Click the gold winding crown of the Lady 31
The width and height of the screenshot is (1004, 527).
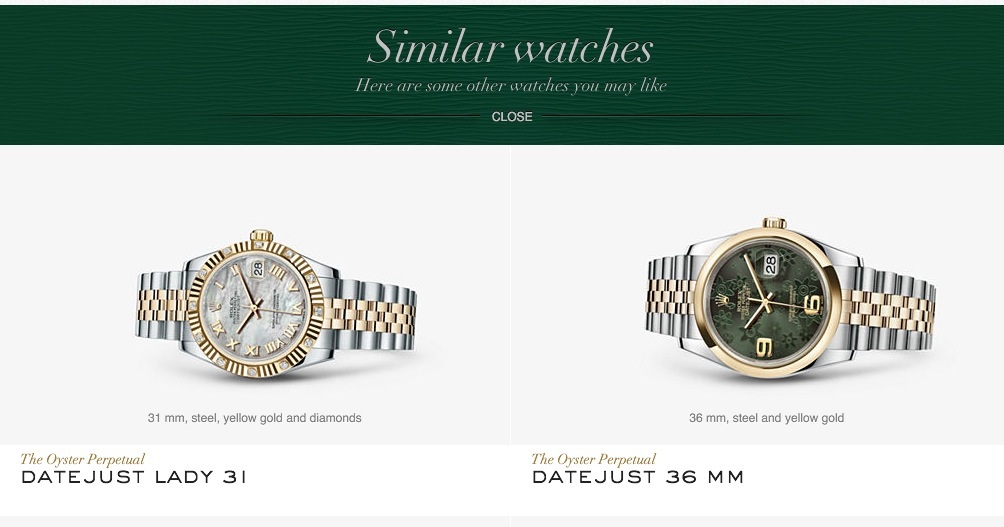(x=261, y=235)
